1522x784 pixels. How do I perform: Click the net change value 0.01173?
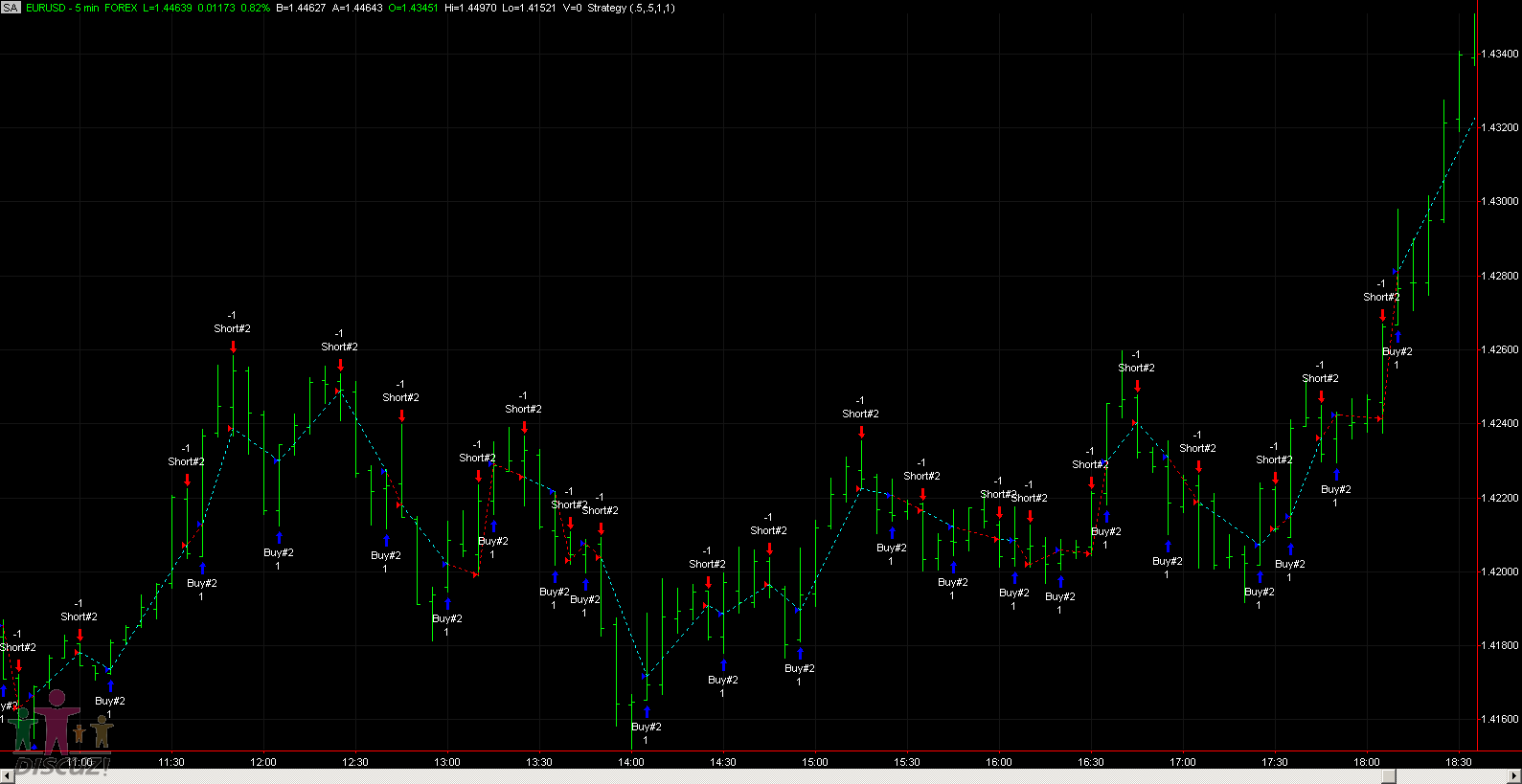click(x=216, y=8)
